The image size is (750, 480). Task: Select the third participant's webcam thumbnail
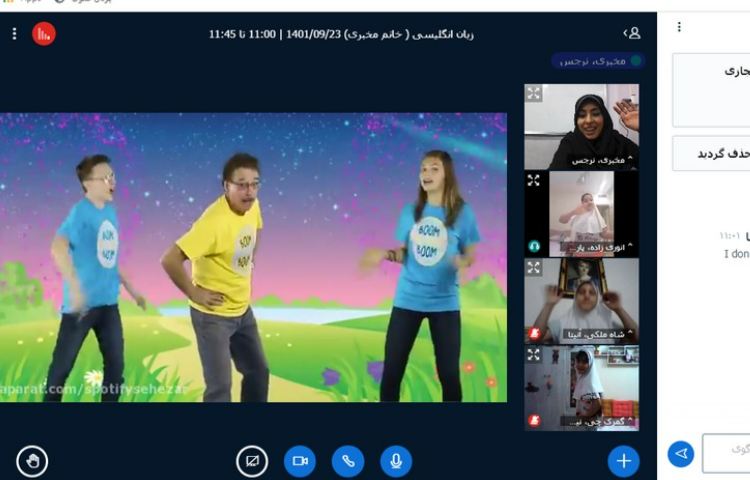581,298
